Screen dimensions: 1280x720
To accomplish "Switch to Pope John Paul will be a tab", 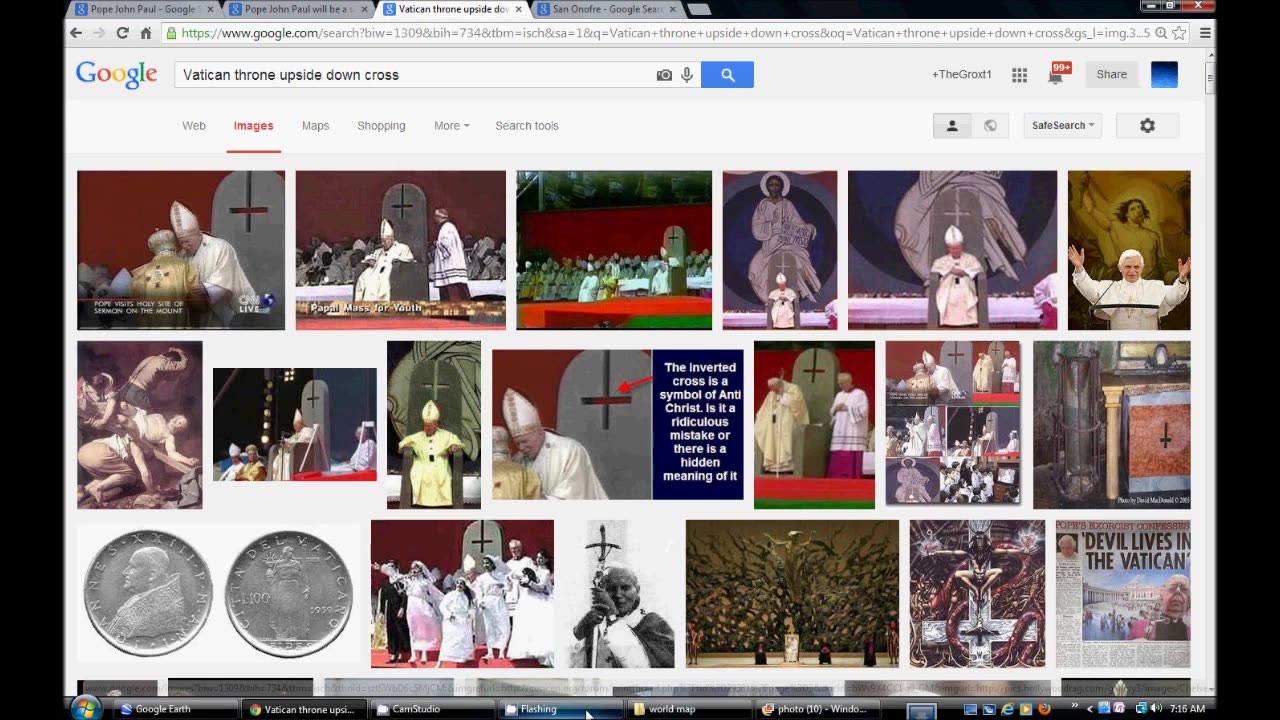I will coord(298,9).
